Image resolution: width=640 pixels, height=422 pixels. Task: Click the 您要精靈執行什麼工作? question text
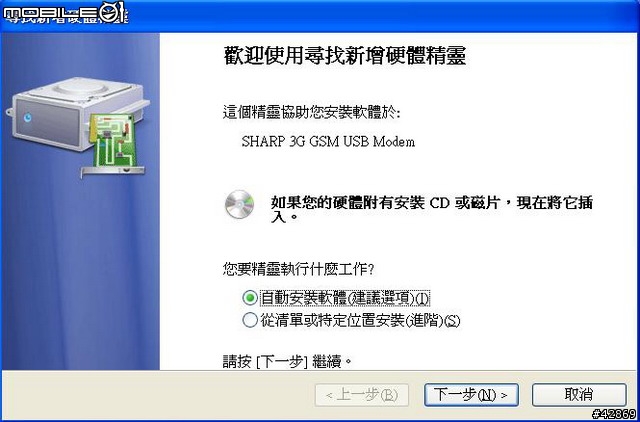pos(299,269)
